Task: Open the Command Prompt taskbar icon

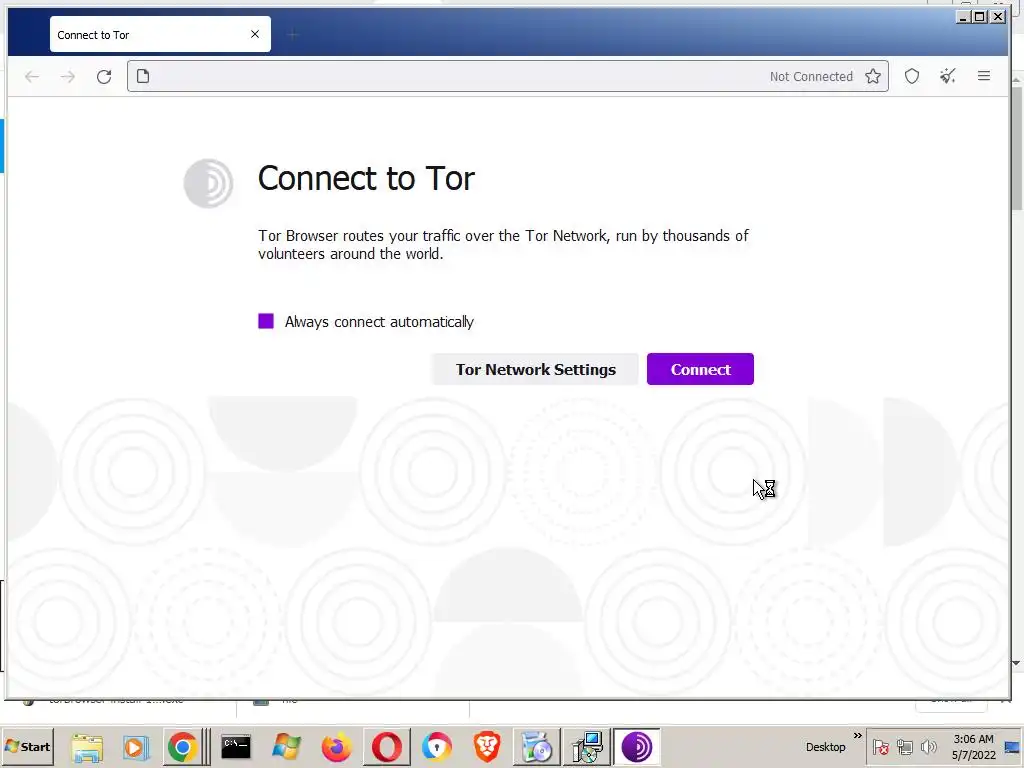Action: point(236,746)
